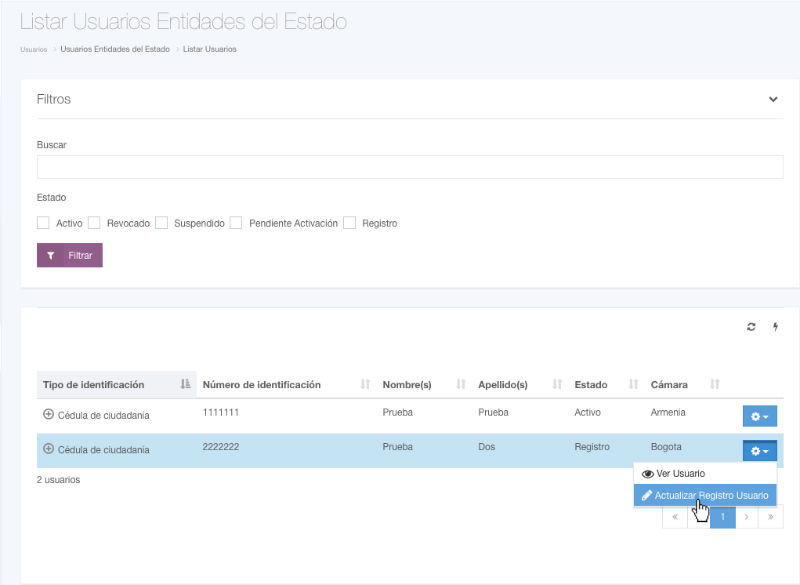Click the refresh table icon
The height and width of the screenshot is (585, 800).
[751, 327]
